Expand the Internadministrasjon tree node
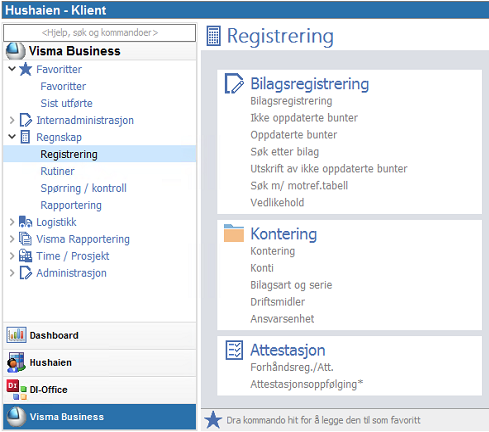The image size is (489, 432). pos(12,120)
